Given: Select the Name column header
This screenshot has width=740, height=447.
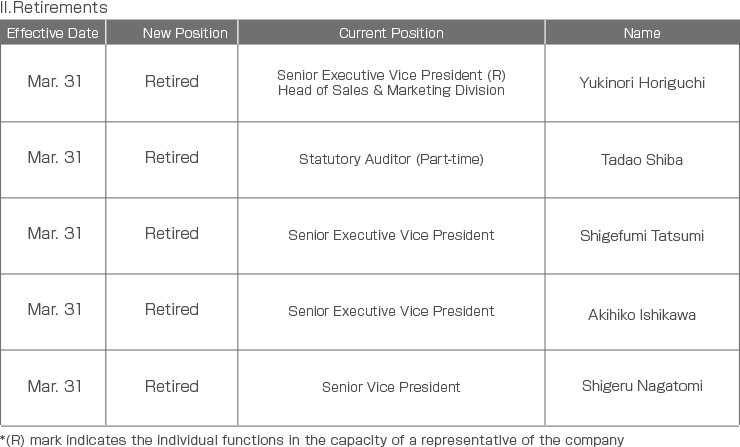Looking at the screenshot, I should (x=642, y=33).
